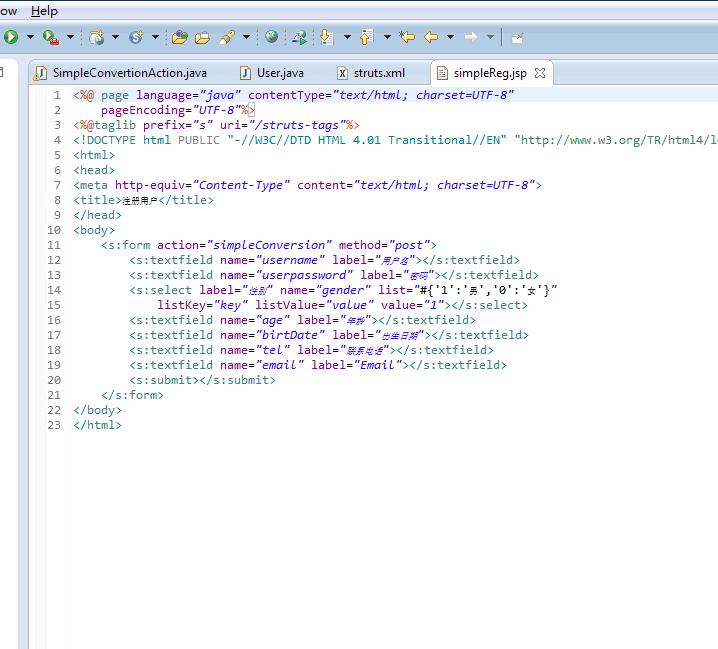The height and width of the screenshot is (649, 718).
Task: Open the Help menu
Action: pyautogui.click(x=44, y=11)
